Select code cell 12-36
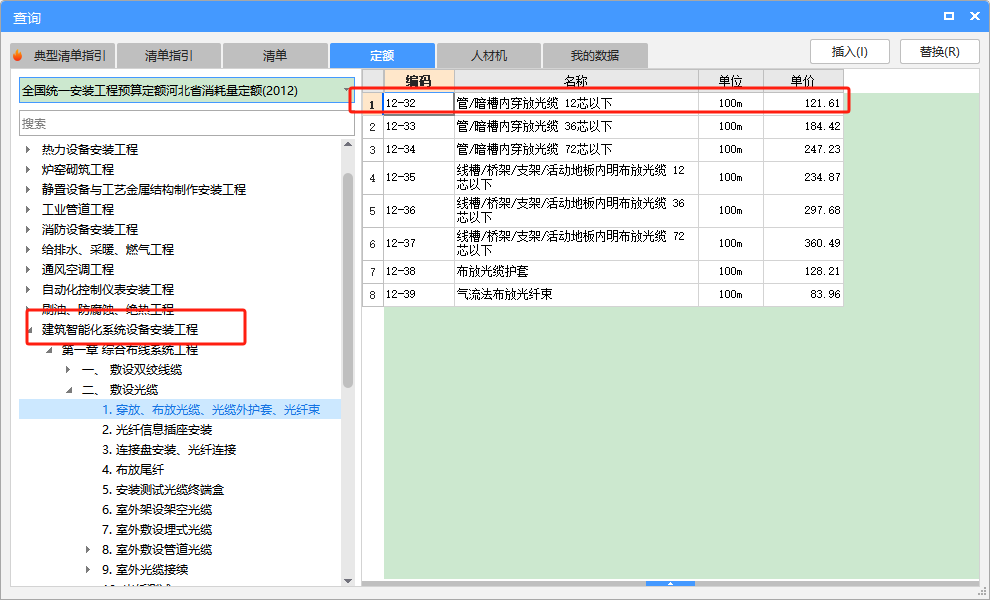990x600 pixels. pos(419,210)
